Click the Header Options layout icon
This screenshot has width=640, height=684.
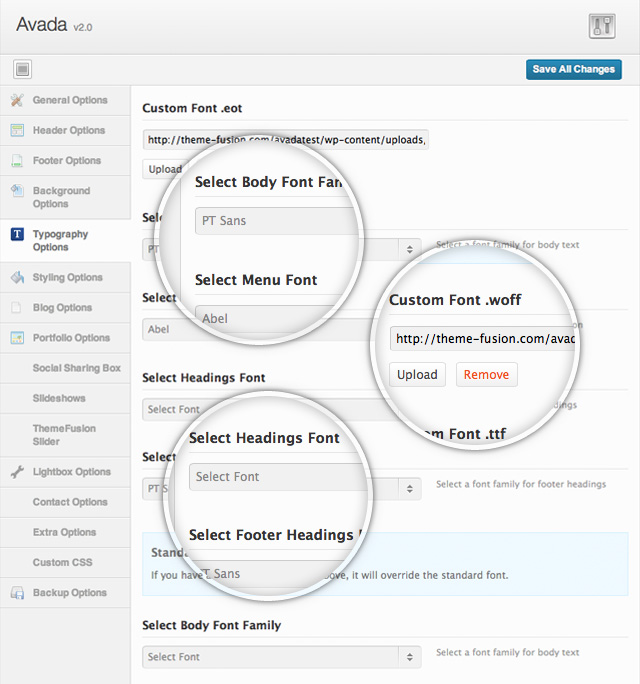point(17,130)
